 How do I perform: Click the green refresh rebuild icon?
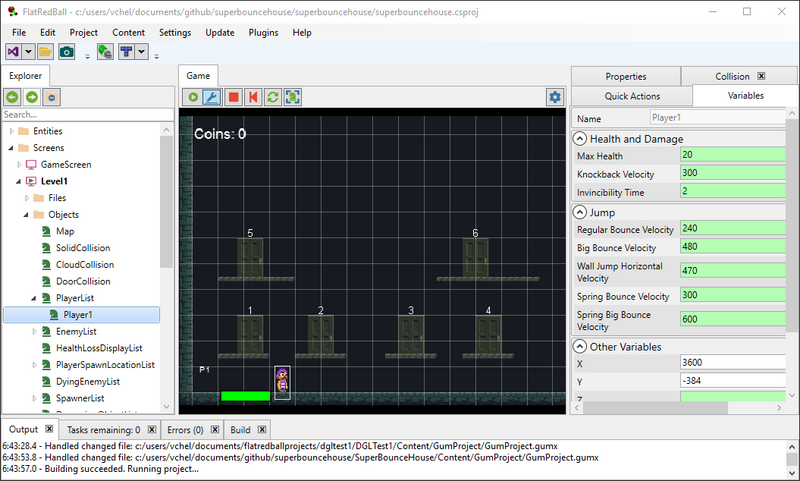(273, 97)
